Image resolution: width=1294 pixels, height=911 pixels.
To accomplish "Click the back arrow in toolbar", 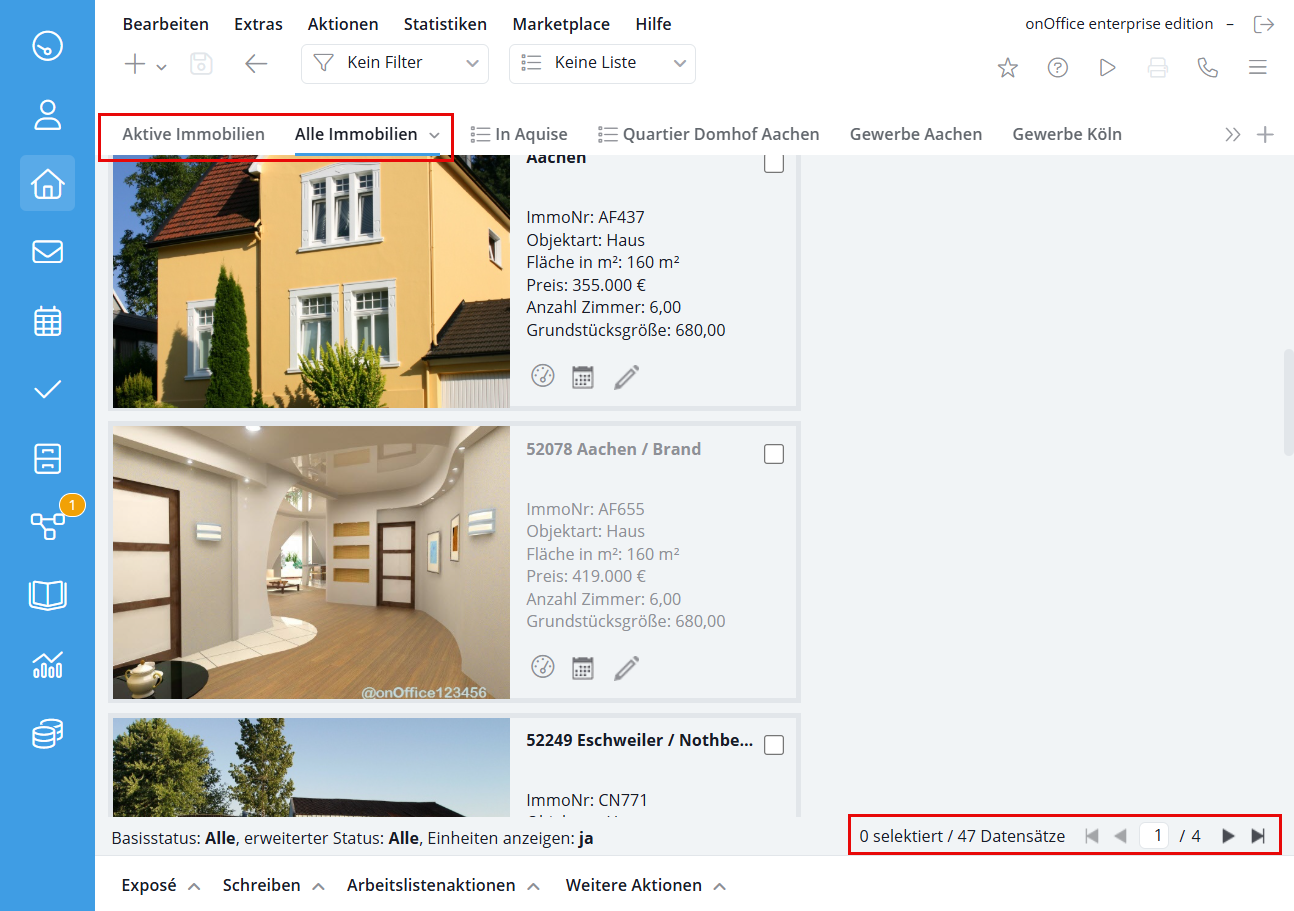I will coord(256,64).
